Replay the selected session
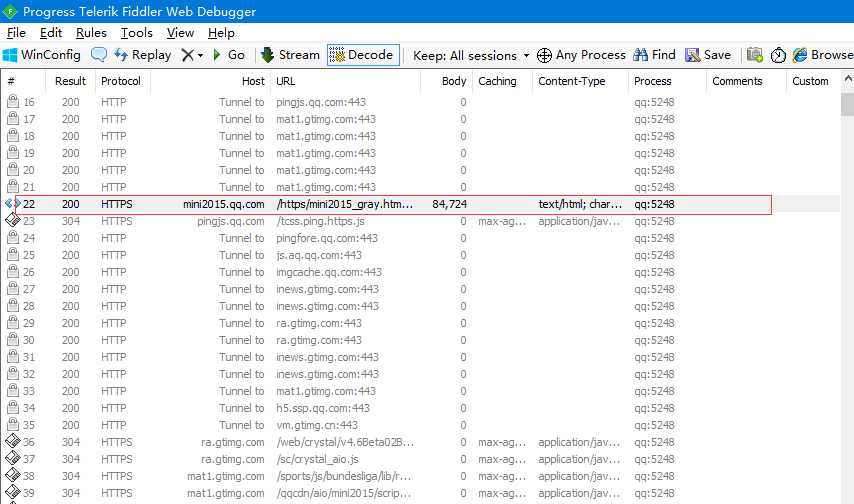This screenshot has width=854, height=504. point(142,55)
